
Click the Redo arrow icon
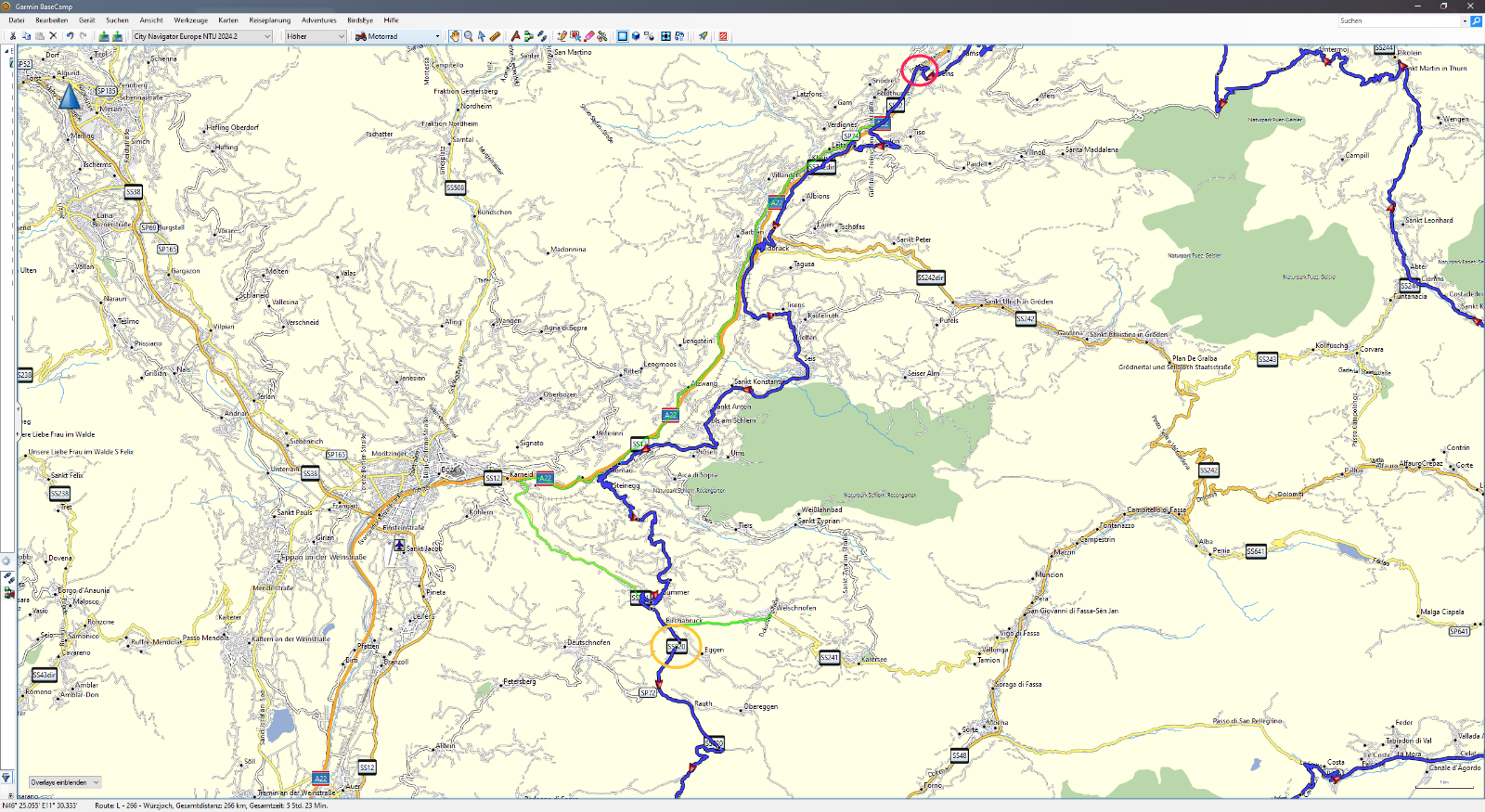[84, 36]
